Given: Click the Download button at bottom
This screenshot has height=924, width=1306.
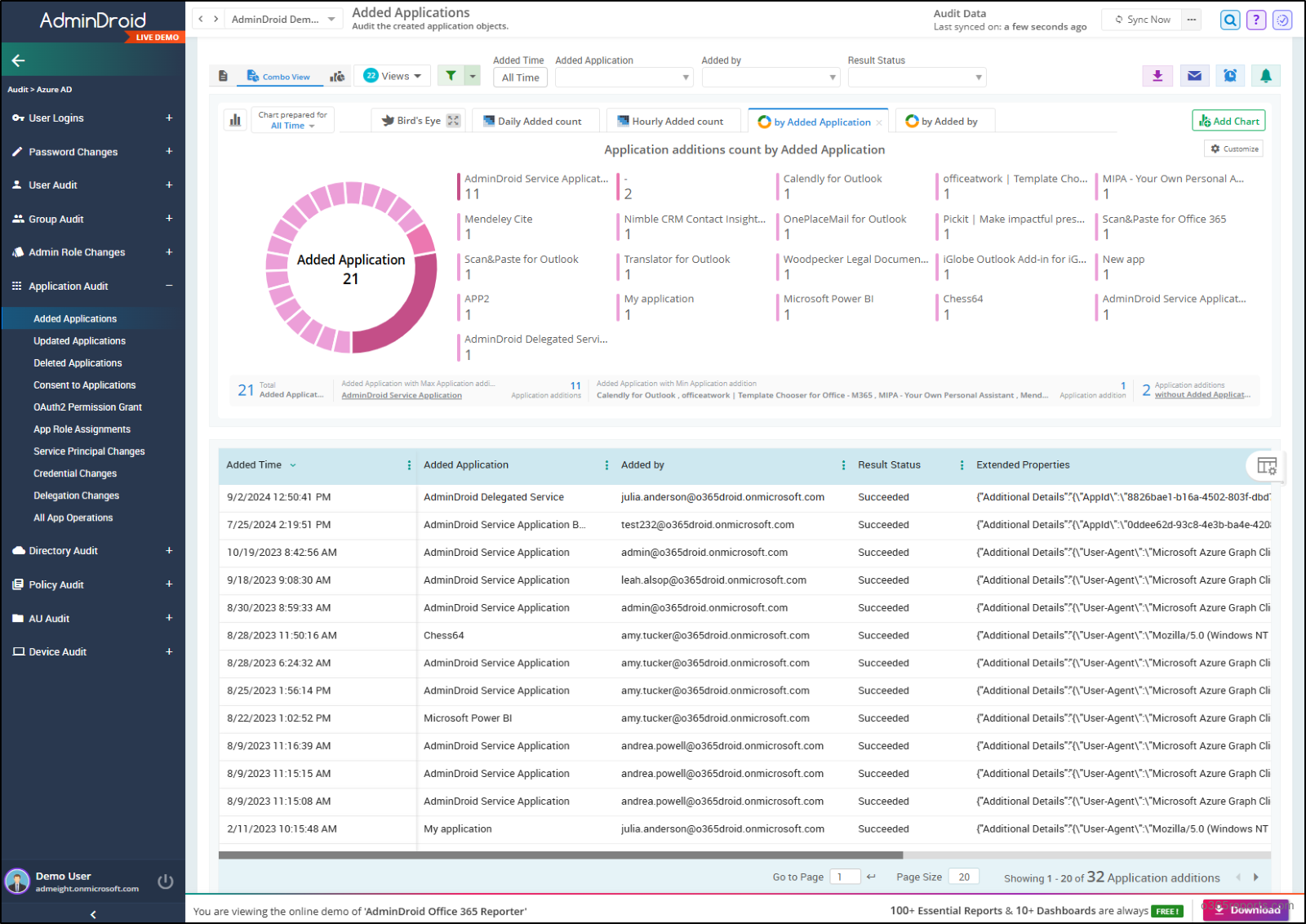Looking at the screenshot, I should [x=1246, y=909].
